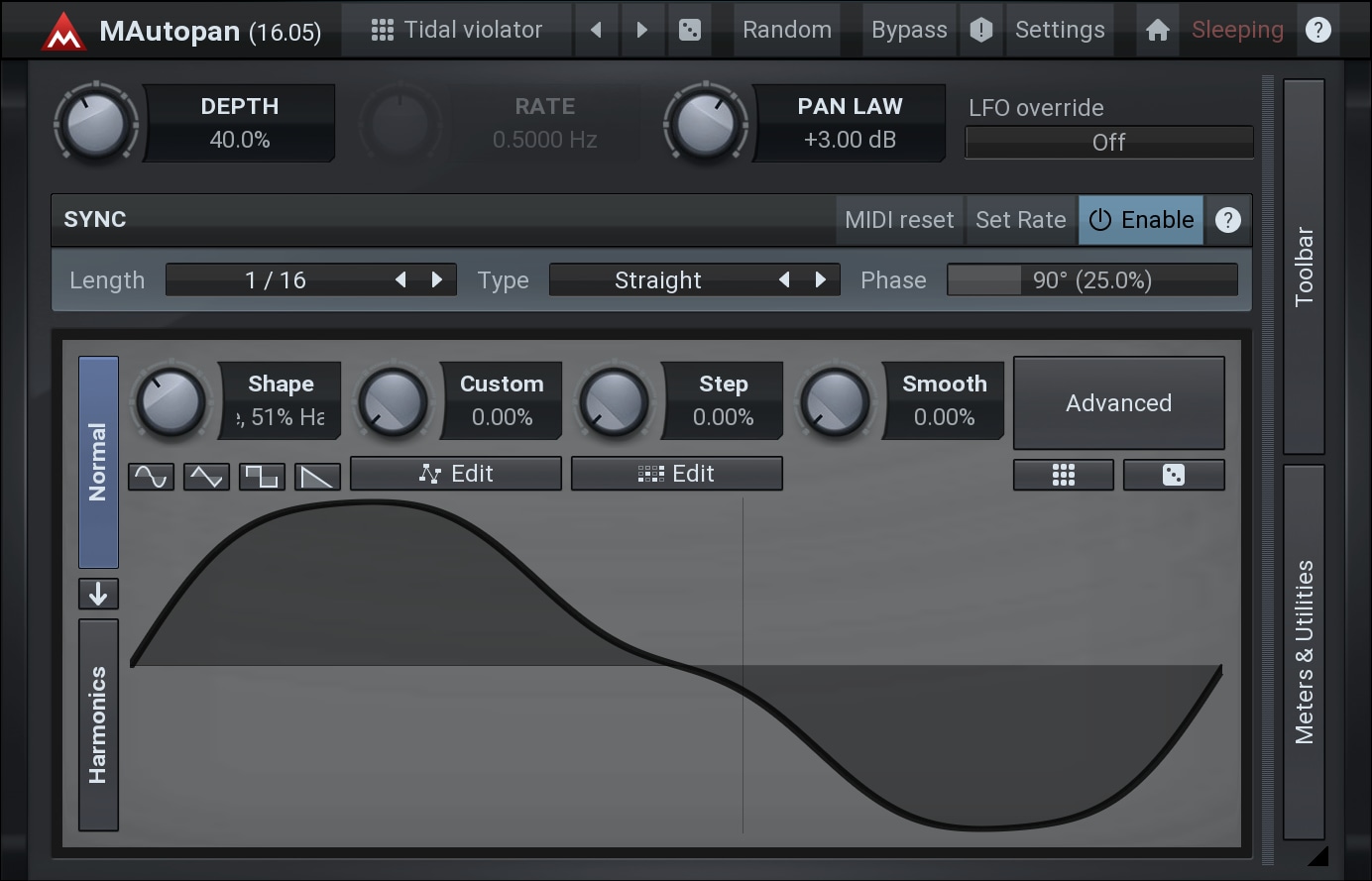Open the SYNC section help icon
This screenshot has height=881, width=1372.
[1227, 220]
